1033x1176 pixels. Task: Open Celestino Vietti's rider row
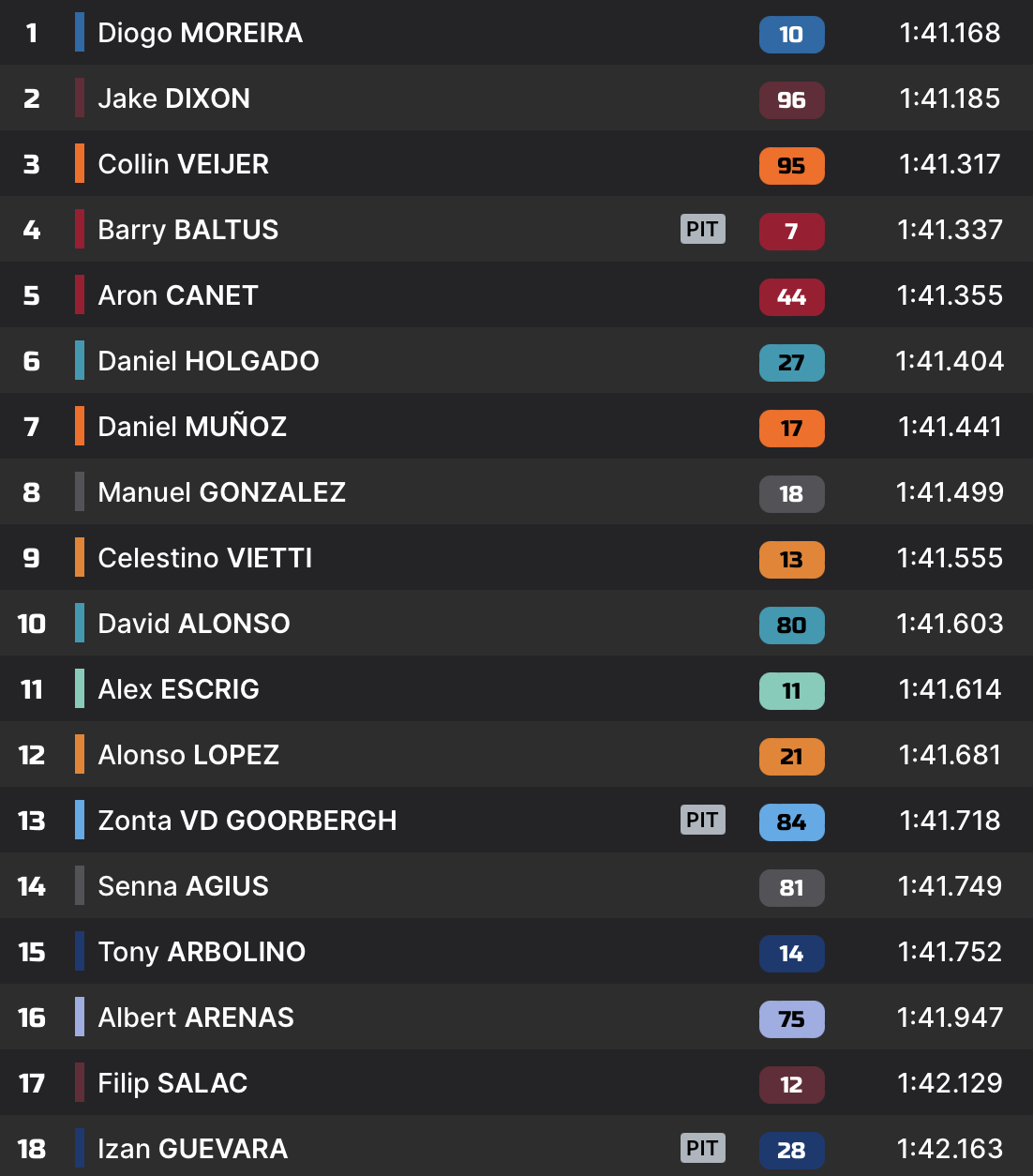pyautogui.click(x=204, y=558)
